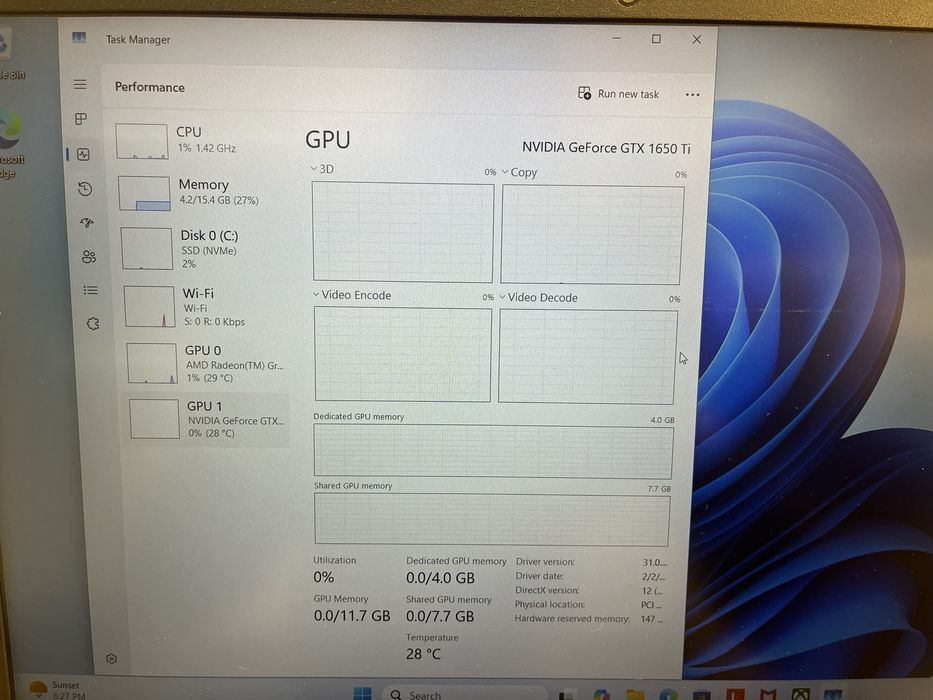The height and width of the screenshot is (700, 933).
Task: Click the Copy engine usage graph
Action: coord(592,235)
